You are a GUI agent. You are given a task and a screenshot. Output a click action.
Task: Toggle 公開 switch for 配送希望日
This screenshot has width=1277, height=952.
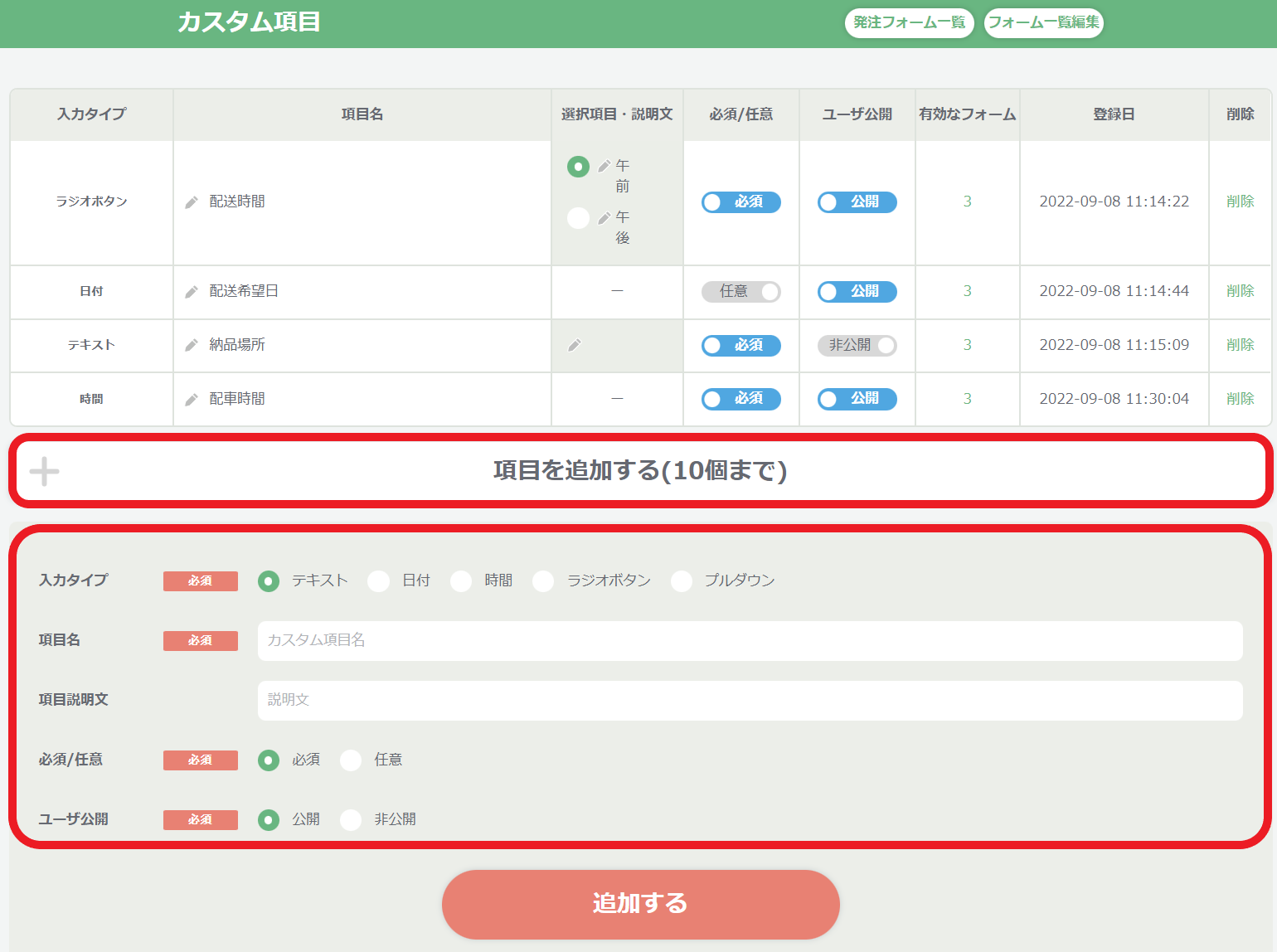pos(857,292)
